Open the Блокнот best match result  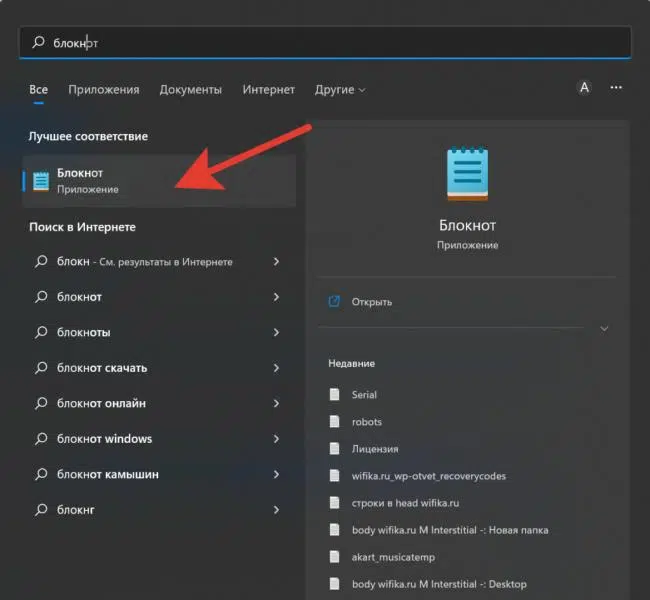point(80,180)
